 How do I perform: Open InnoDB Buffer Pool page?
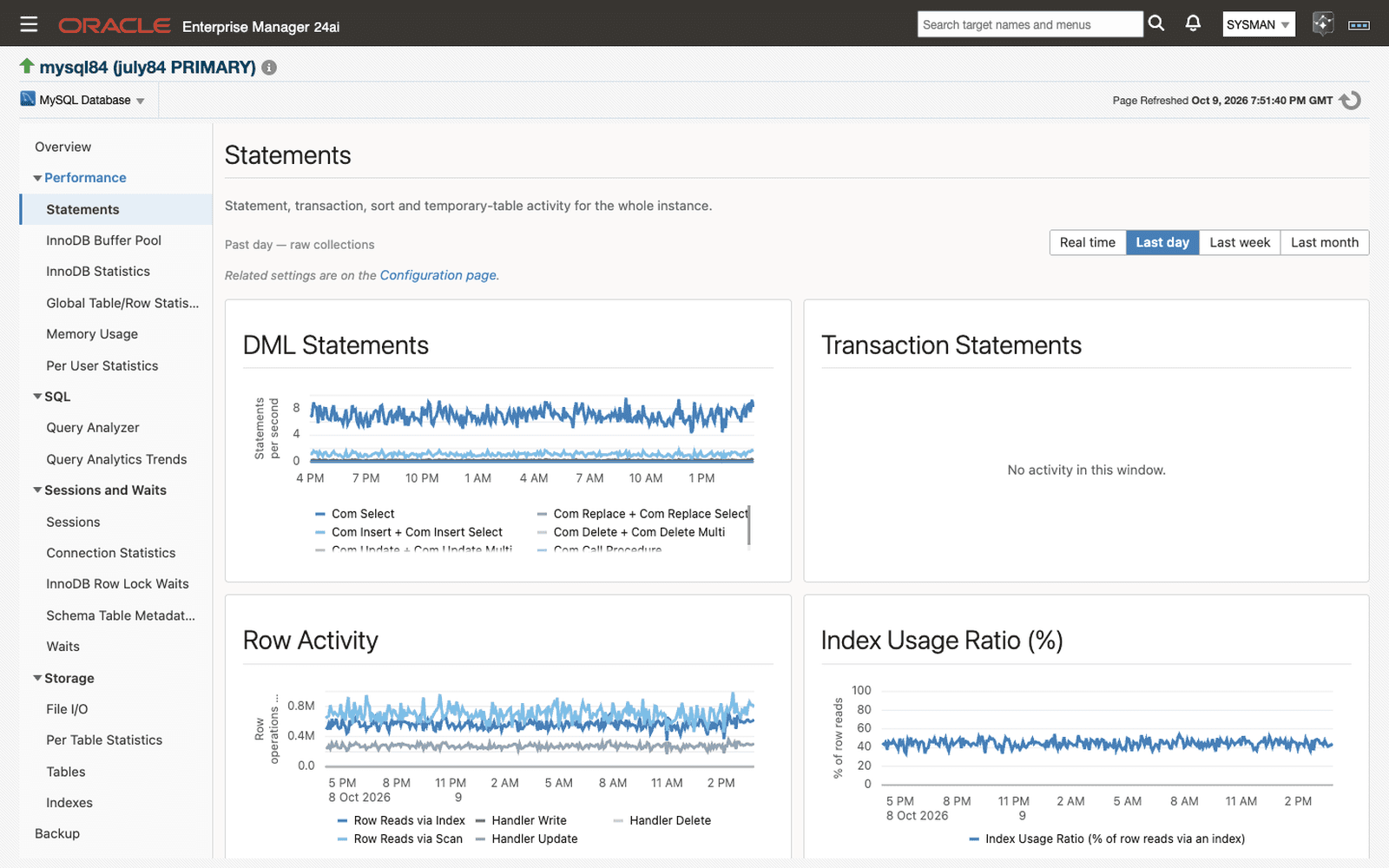click(103, 240)
